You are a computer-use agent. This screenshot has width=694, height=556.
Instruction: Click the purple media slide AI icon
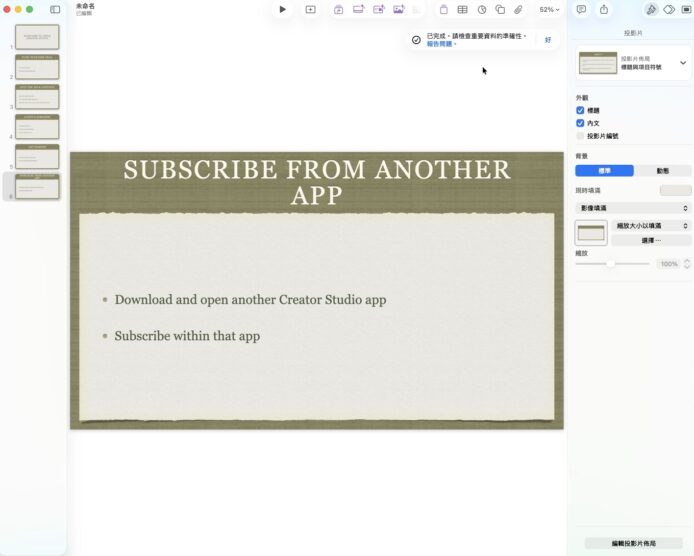coord(378,9)
